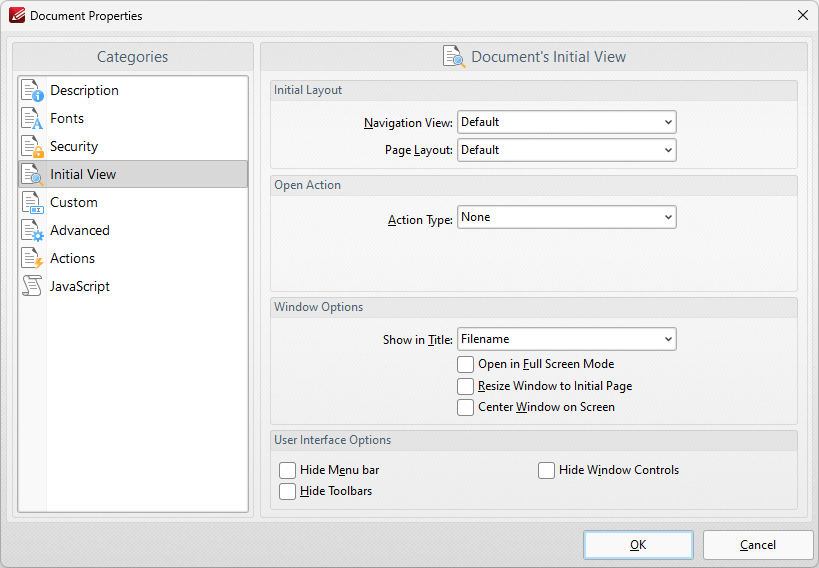Click the Actions lightning document icon
819x568 pixels.
click(x=32, y=258)
